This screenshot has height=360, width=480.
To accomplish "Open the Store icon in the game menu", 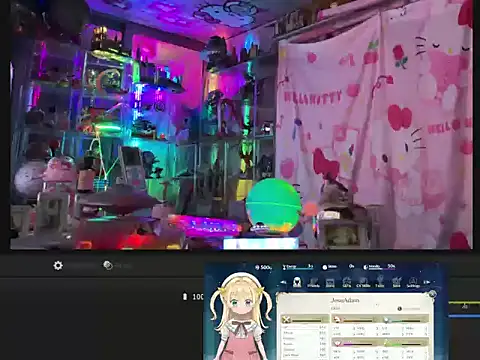I will coord(330,283).
